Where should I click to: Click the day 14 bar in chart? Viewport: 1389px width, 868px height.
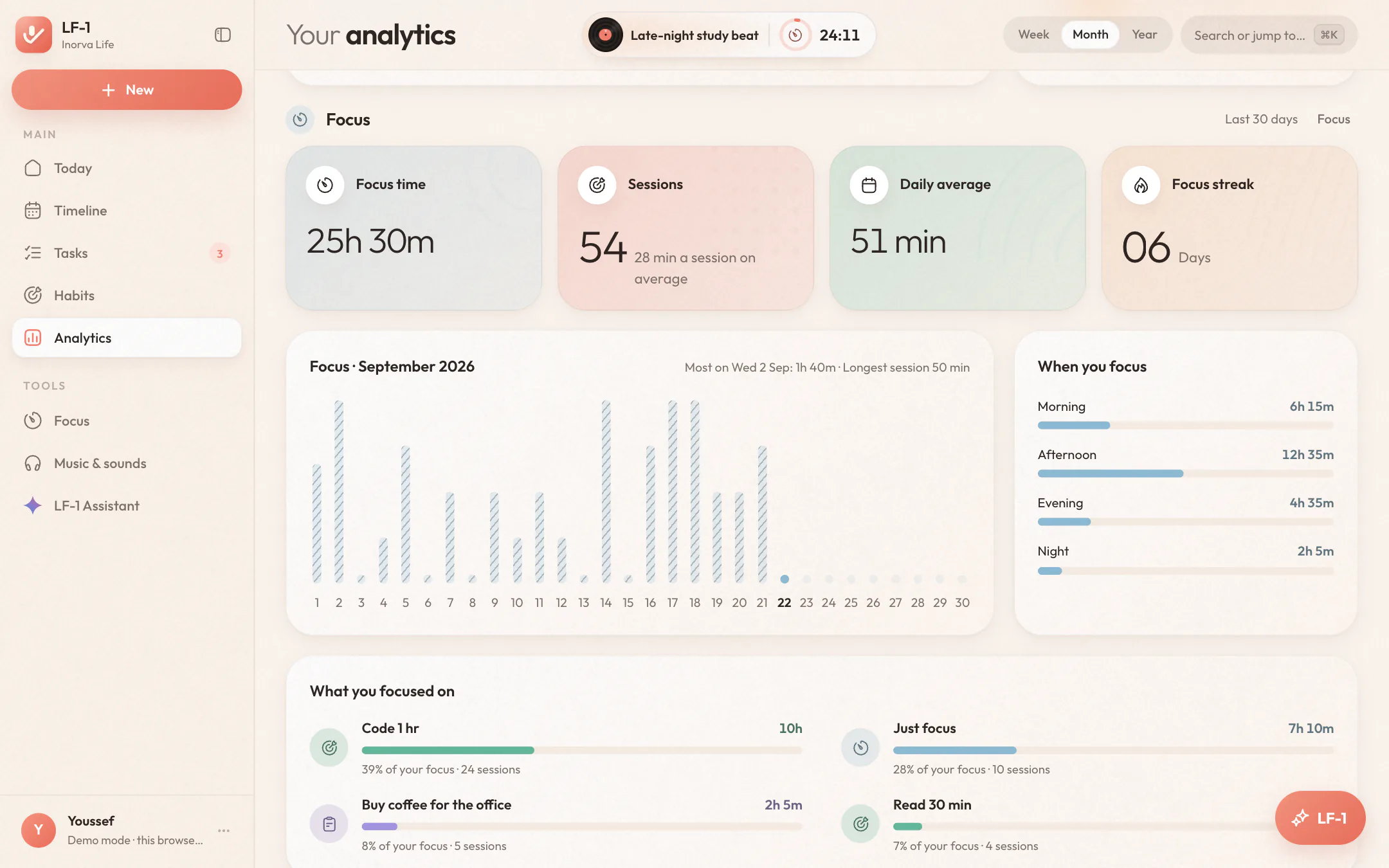(x=606, y=492)
